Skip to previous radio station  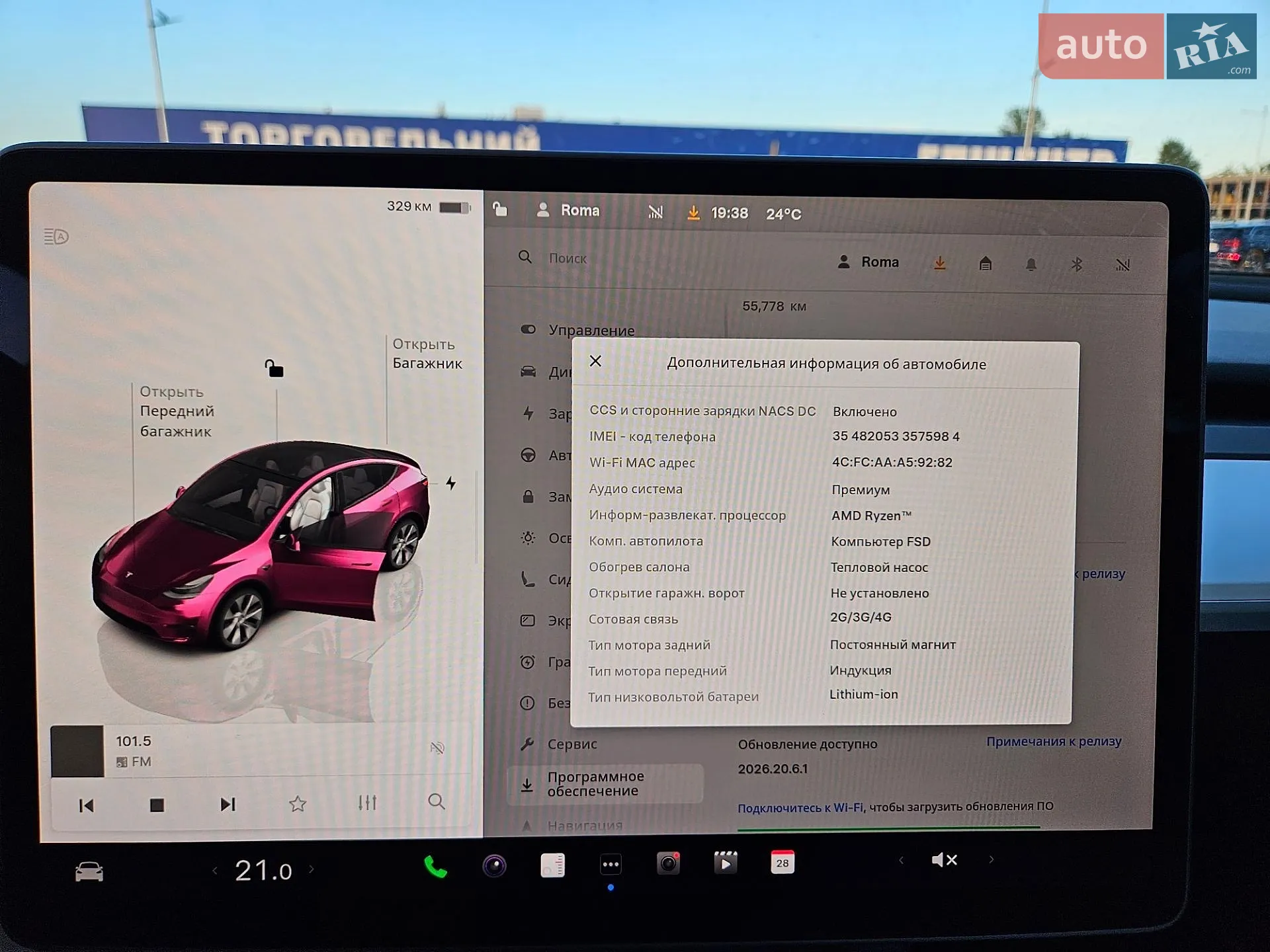pyautogui.click(x=86, y=805)
